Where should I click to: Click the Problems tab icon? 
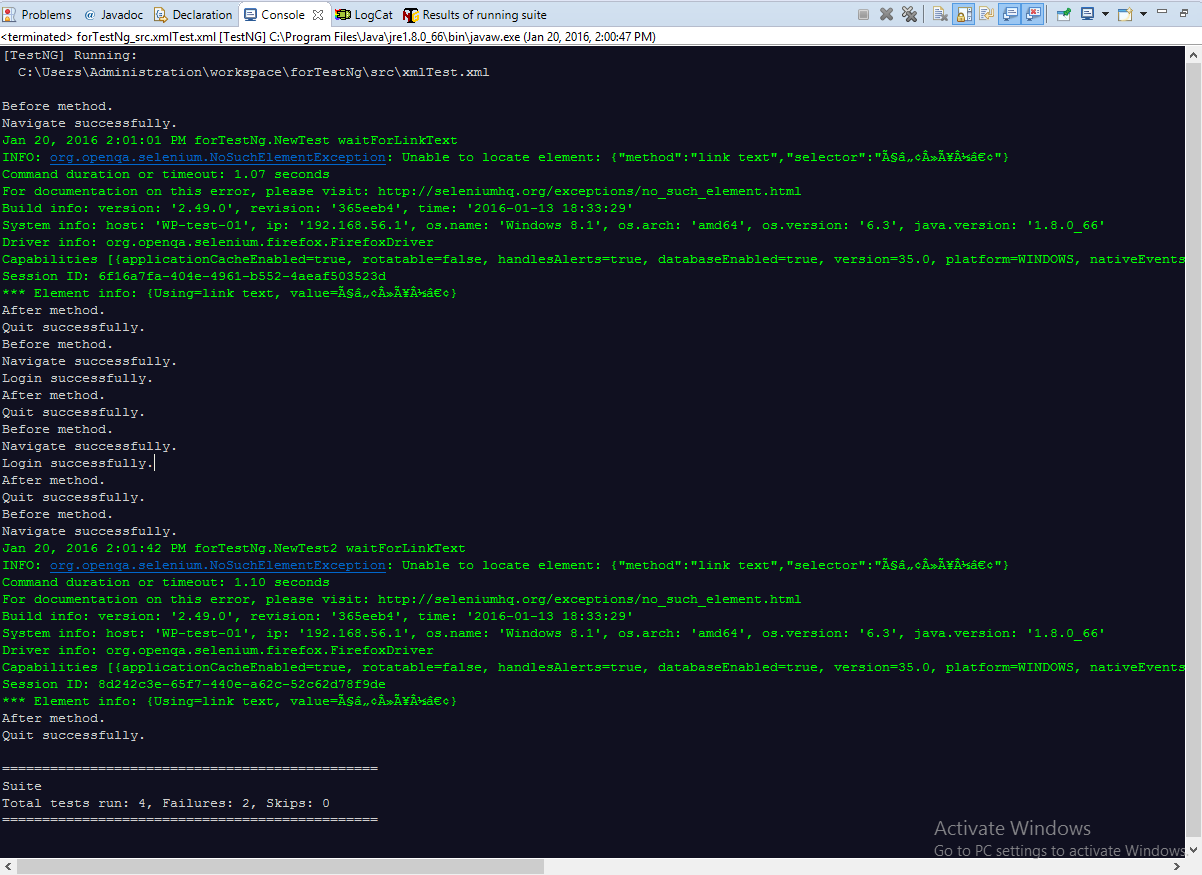click(x=11, y=15)
